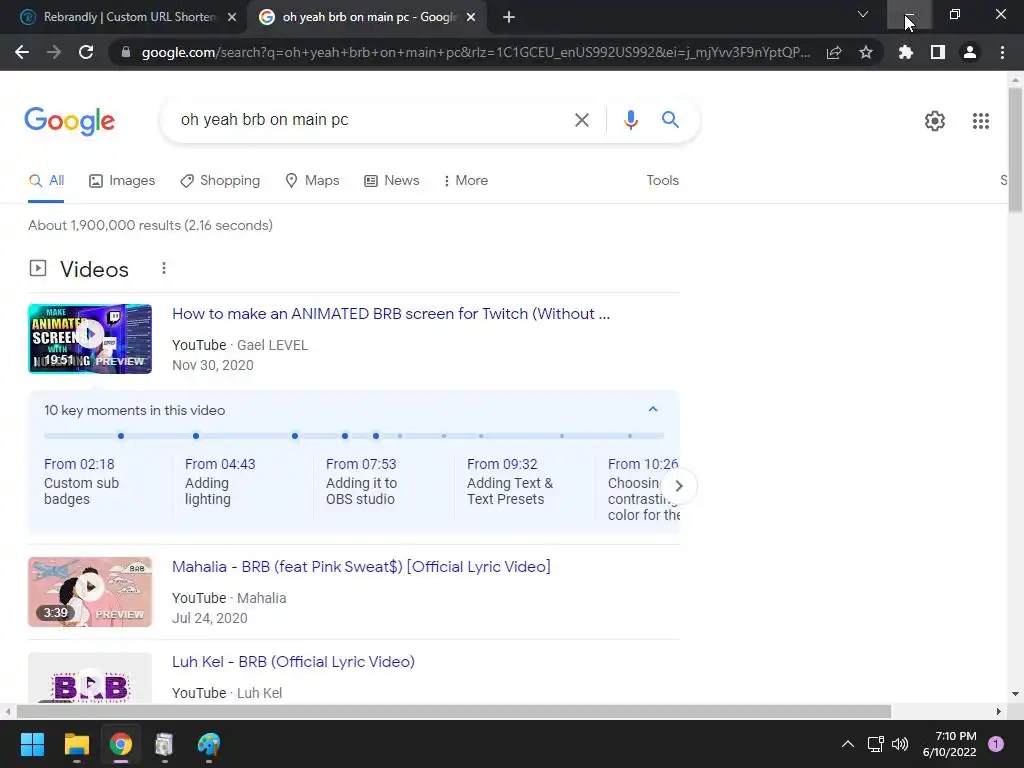Go back to the previous page
Screen dimensions: 1024x768
[22, 52]
